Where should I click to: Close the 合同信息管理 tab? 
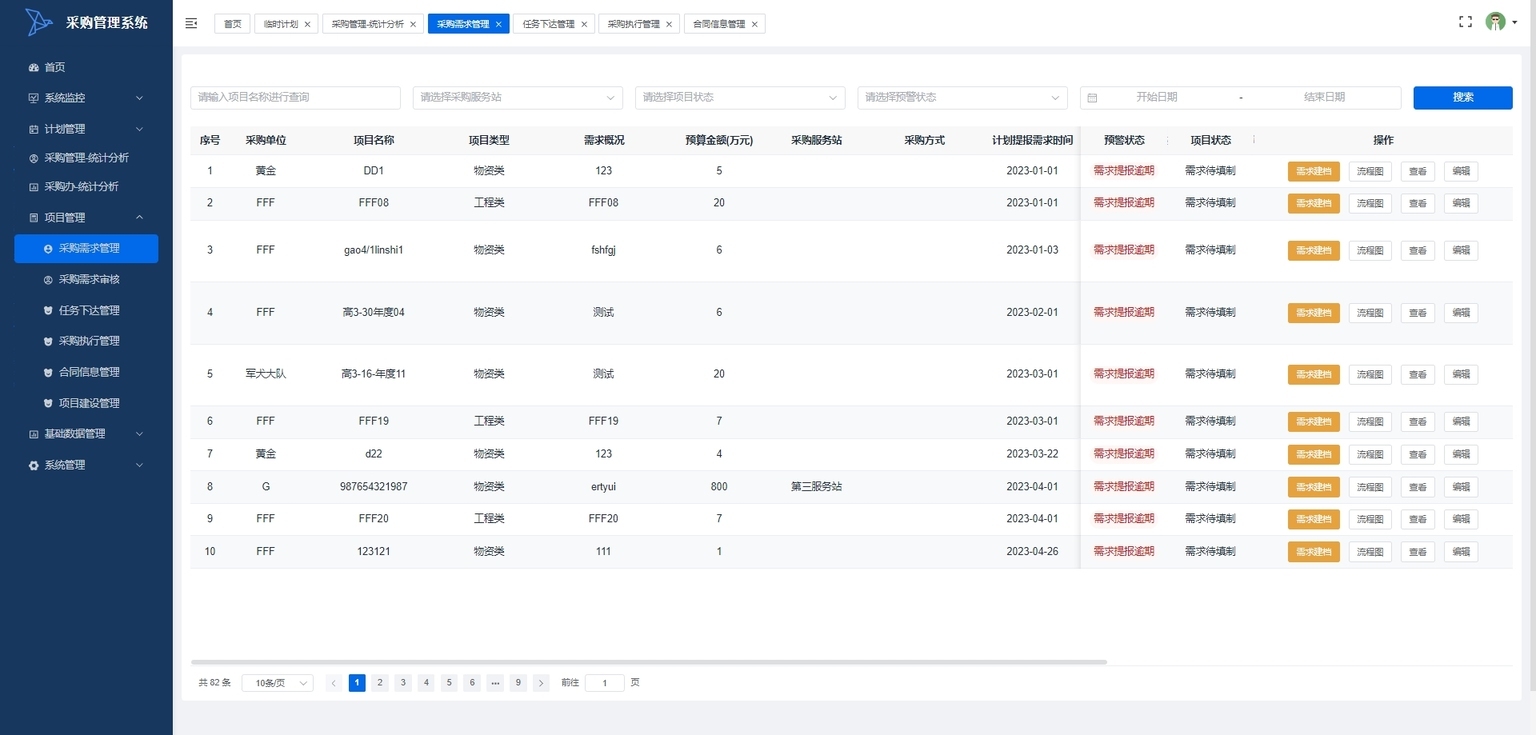coord(754,24)
